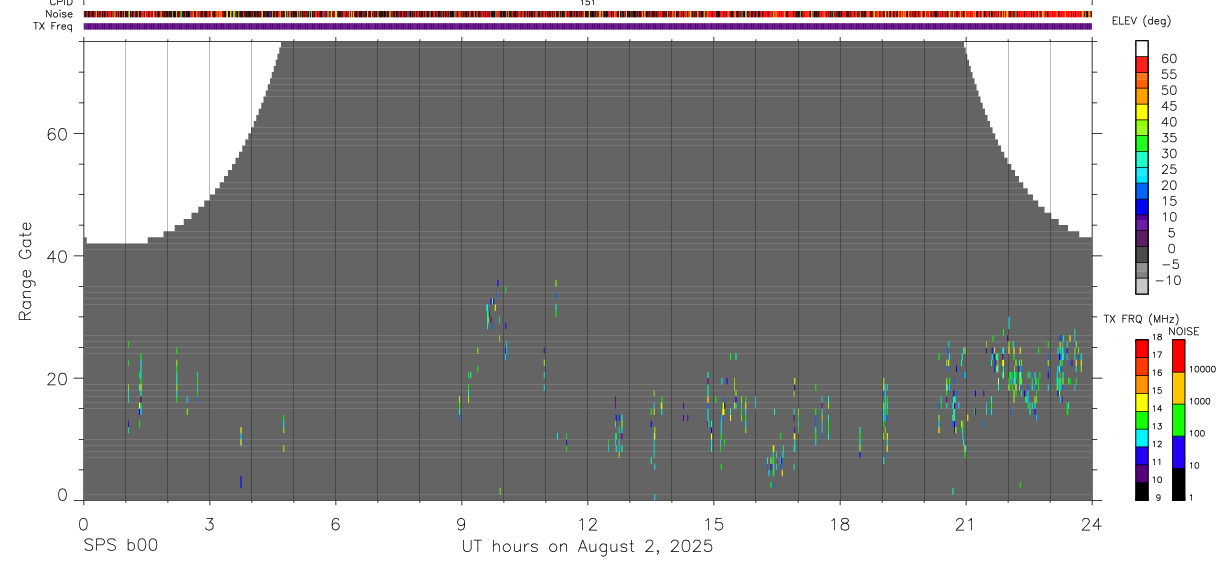Image resolution: width=1228 pixels, height=567 pixels.
Task: Click the UT hours axis tick '15'
Action: [x=713, y=523]
